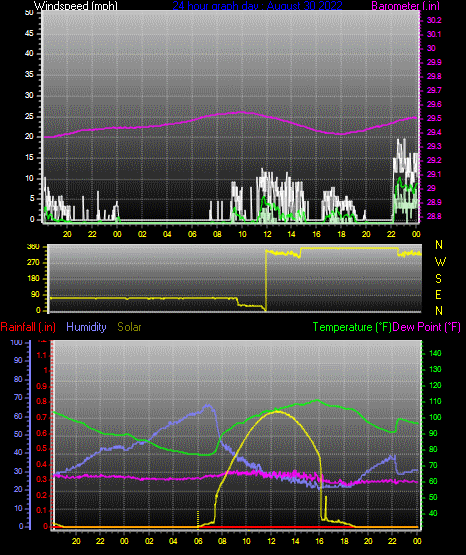This screenshot has height=555, width=466.
Task: Click 16 on the windspeed chart time axis
Action: tap(316, 234)
